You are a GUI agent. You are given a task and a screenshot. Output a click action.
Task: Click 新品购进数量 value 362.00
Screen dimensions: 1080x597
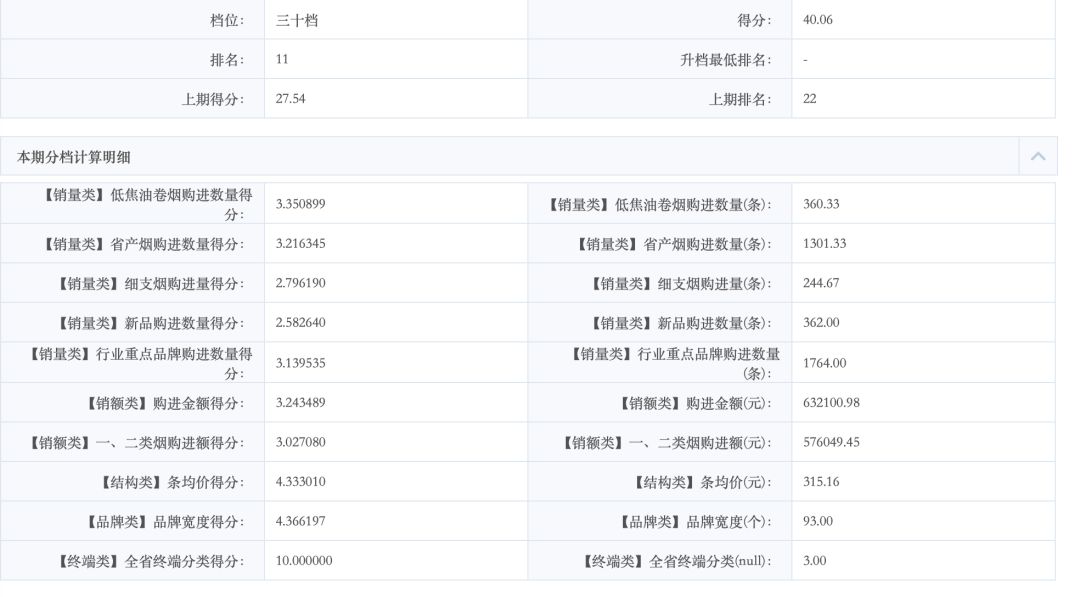coord(821,323)
